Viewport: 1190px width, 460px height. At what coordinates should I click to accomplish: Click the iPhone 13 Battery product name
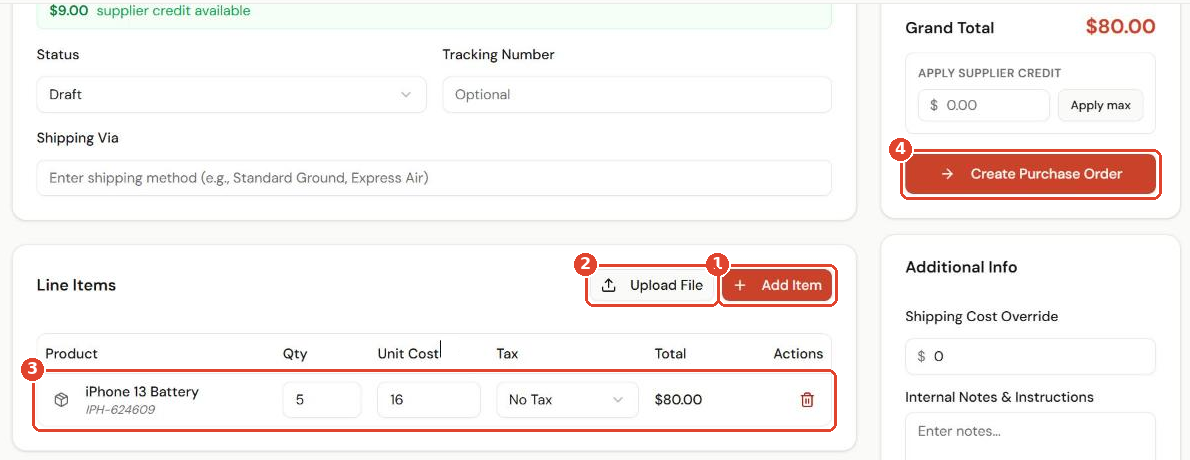142,392
